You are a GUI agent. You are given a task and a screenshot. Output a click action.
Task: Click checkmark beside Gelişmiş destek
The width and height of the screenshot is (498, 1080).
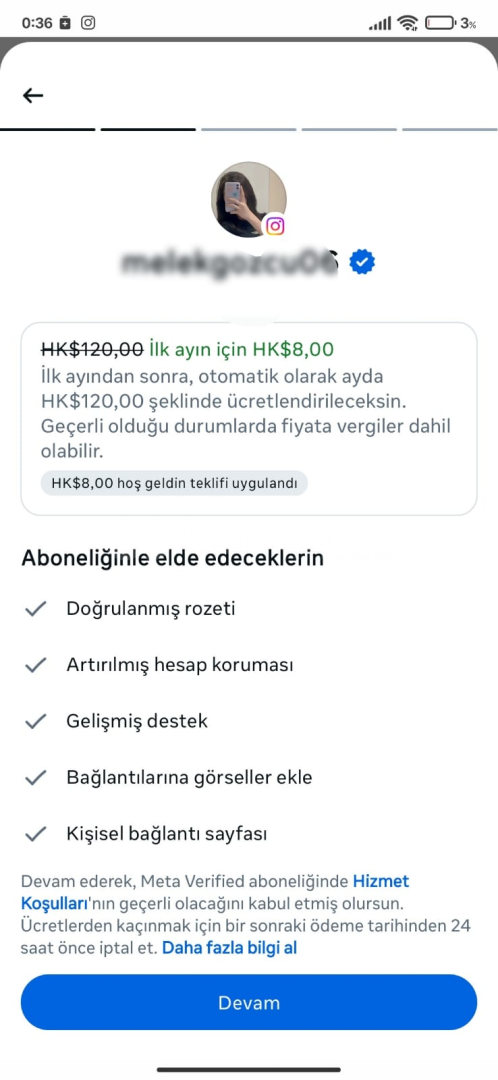click(x=35, y=721)
